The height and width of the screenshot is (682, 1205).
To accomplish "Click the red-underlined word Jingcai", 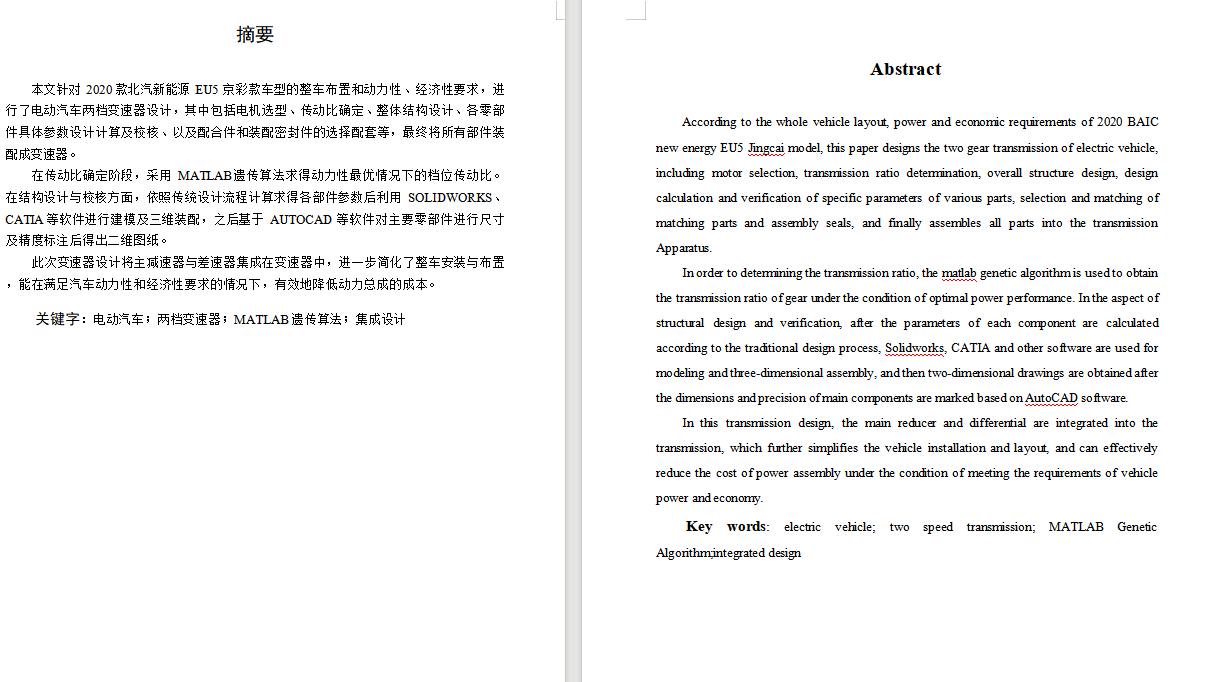I will tap(766, 148).
